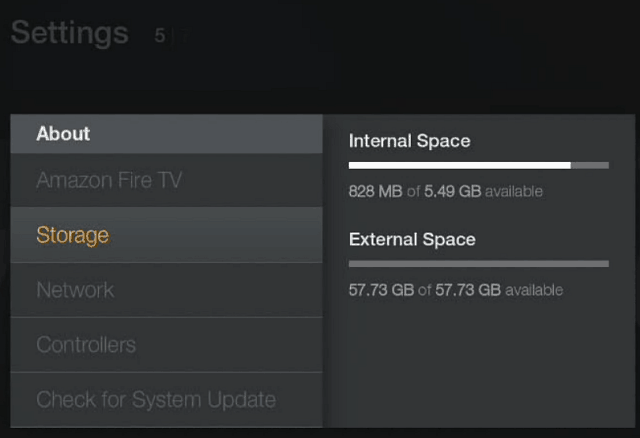
Task: Click the second 57.73 GB total value
Action: tap(468, 290)
